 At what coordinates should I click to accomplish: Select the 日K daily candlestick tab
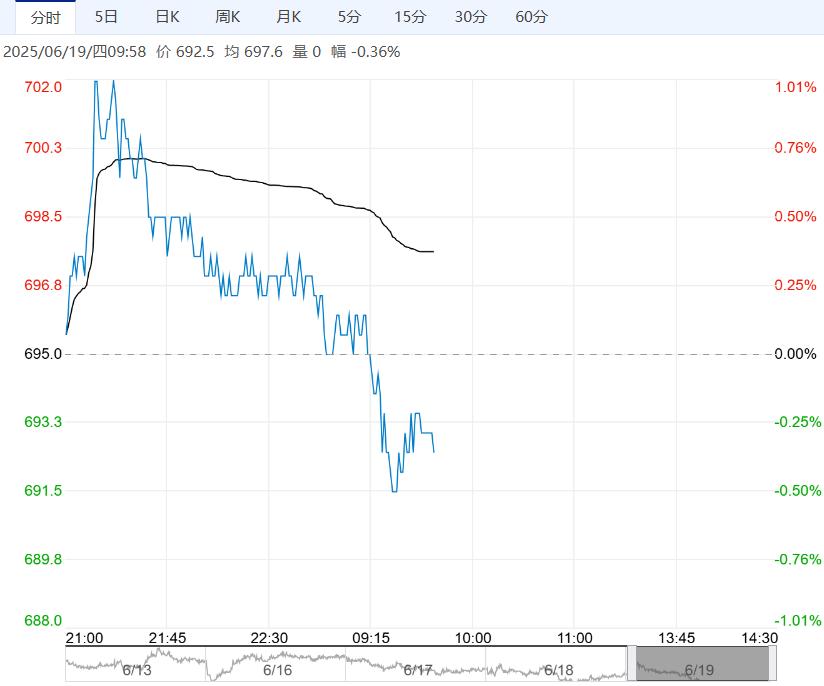pyautogui.click(x=168, y=17)
